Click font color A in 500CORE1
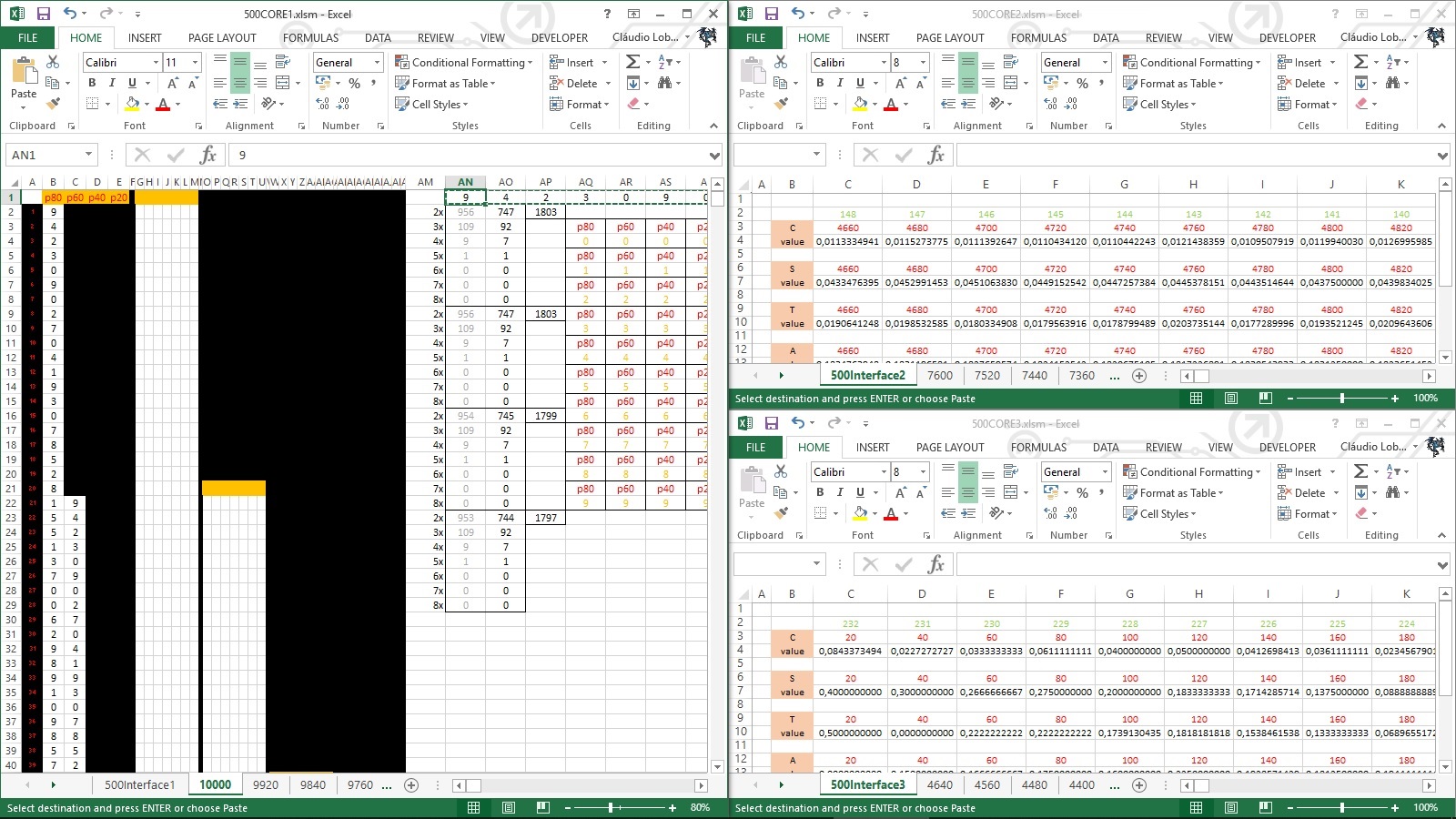The height and width of the screenshot is (819, 1456). [x=163, y=104]
